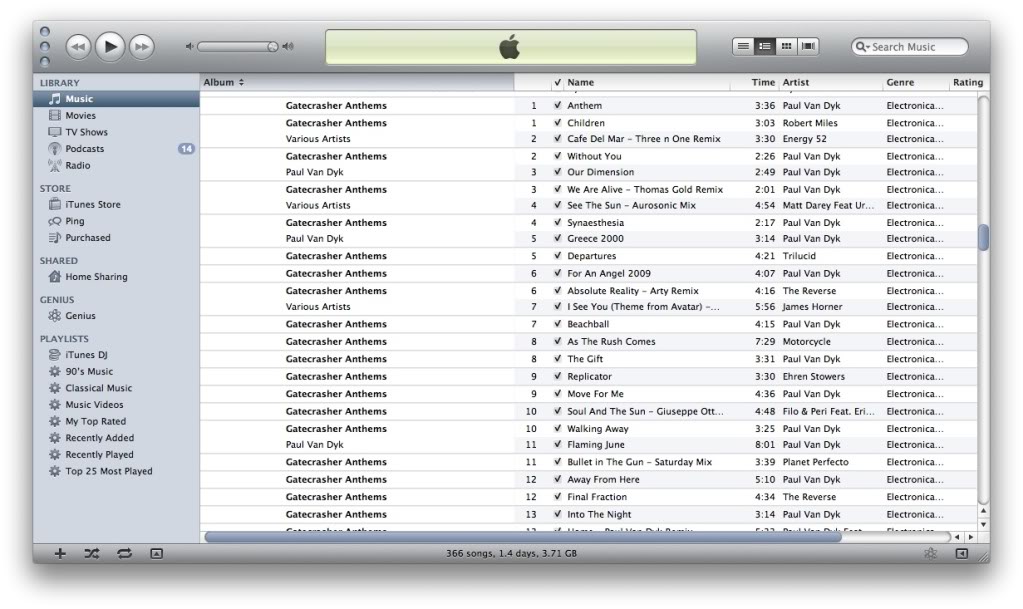Uncheck the song "Greece 2000"

[x=557, y=239]
